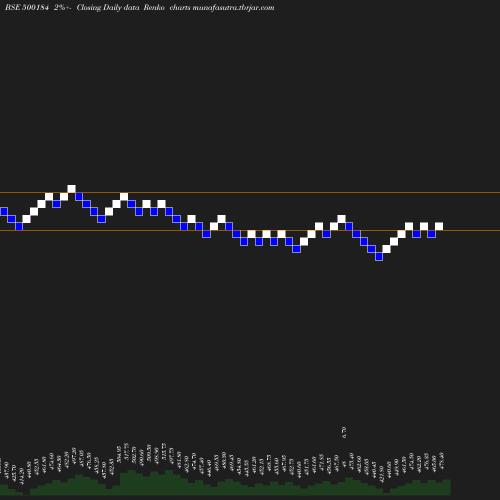
Task: Click the last green volume bar at the right end
Action: pyautogui.click(x=447, y=487)
